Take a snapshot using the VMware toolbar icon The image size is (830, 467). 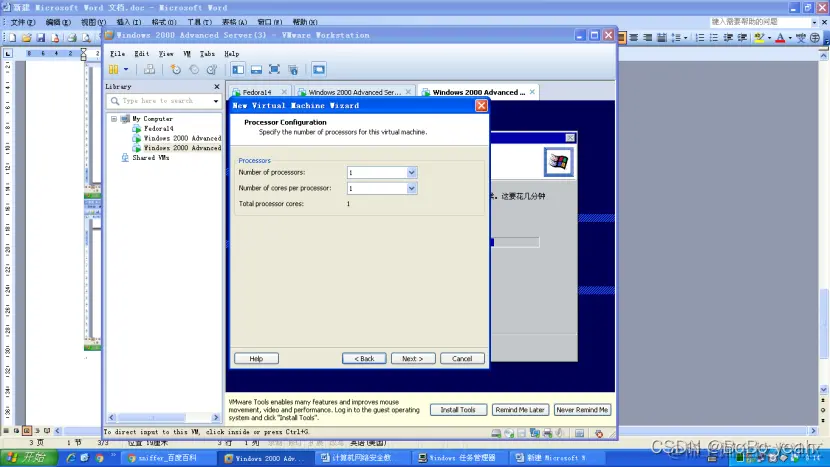[176, 69]
